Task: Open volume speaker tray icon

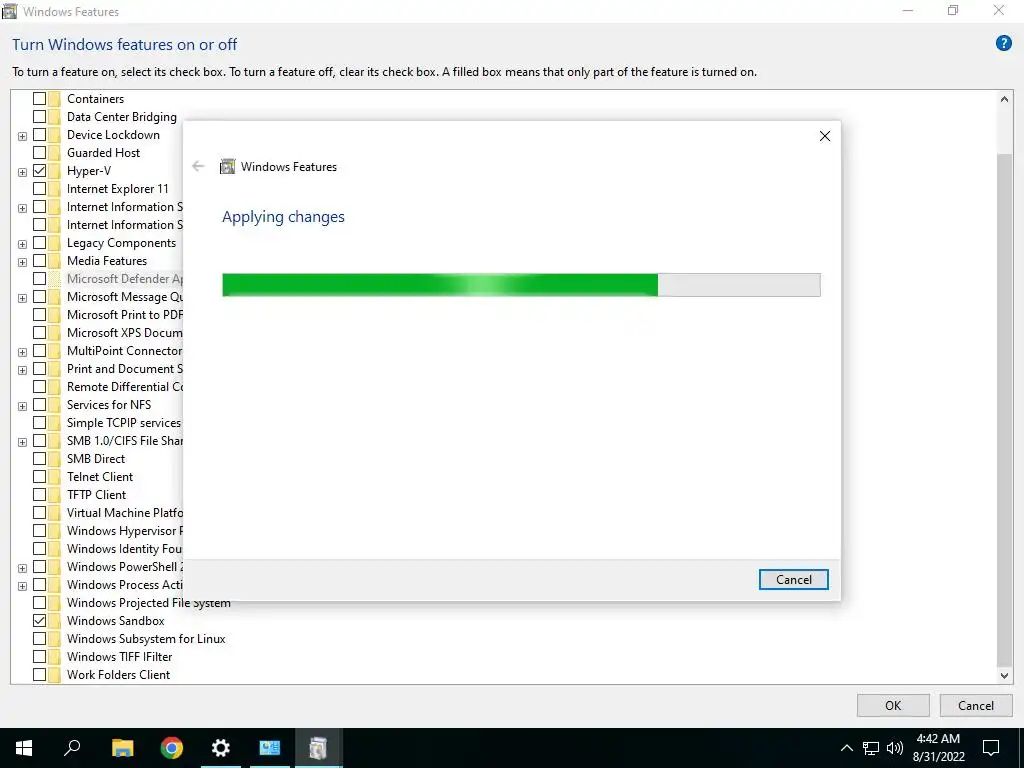Action: (895, 748)
